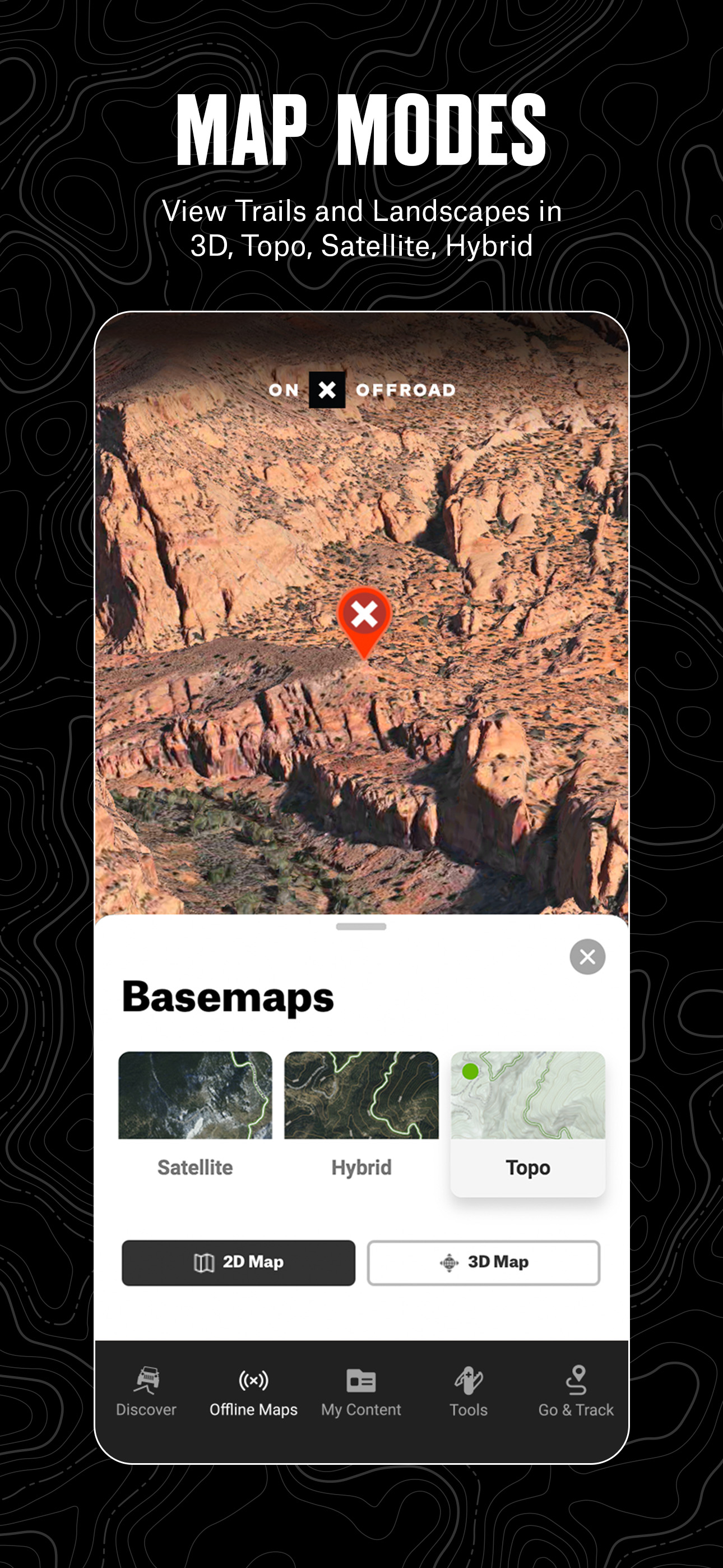The image size is (723, 1568).
Task: Close the Basemaps panel
Action: click(587, 957)
